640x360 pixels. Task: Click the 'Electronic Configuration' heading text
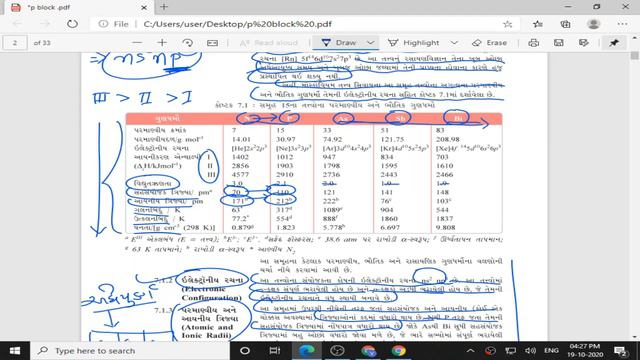point(211,293)
